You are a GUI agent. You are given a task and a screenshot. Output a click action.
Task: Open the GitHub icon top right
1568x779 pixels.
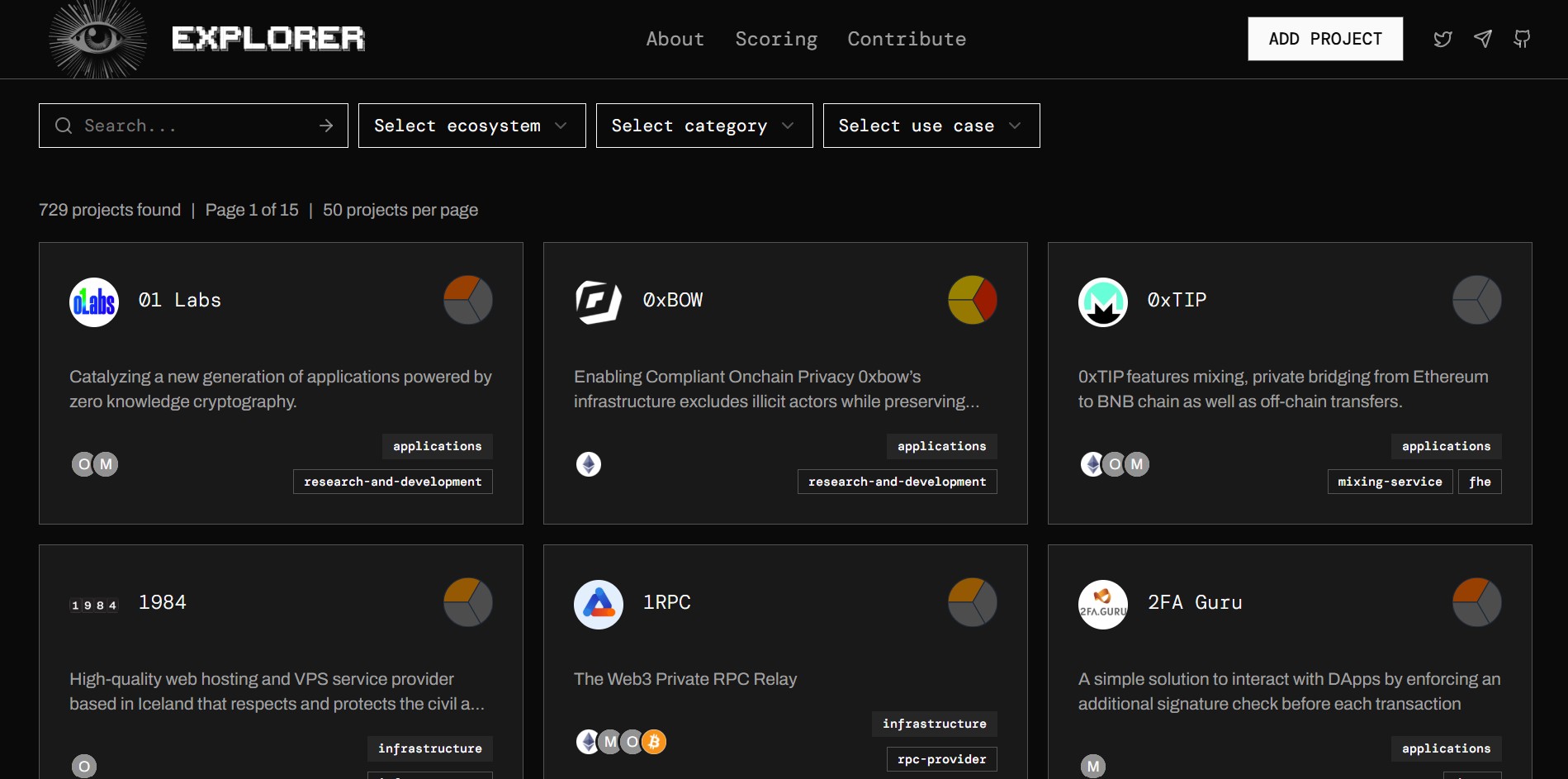pos(1523,38)
